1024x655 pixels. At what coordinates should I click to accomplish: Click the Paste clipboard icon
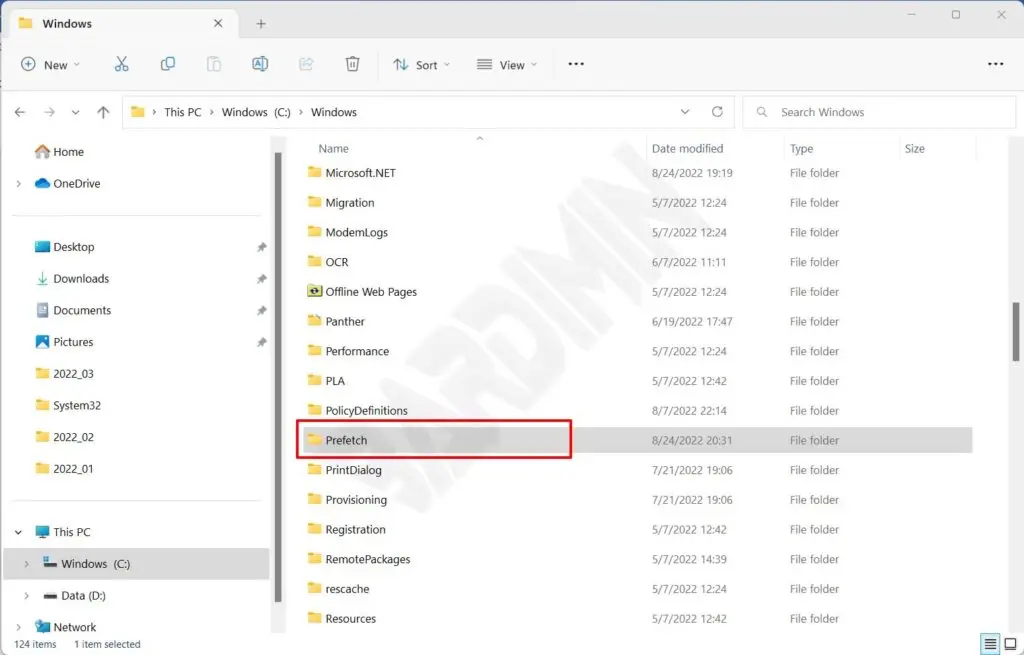point(214,64)
